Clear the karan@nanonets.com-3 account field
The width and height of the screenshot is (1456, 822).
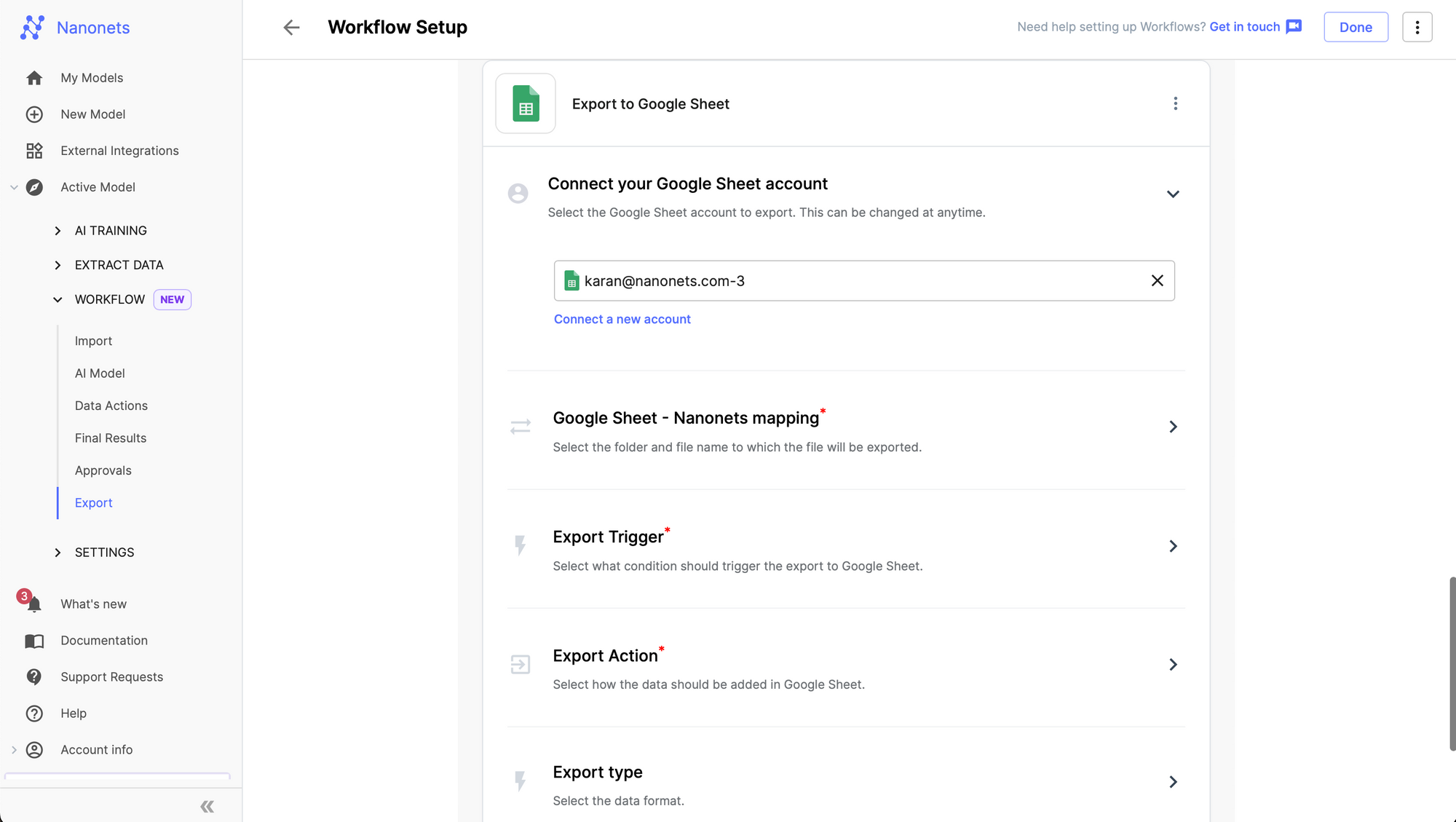tap(1155, 280)
